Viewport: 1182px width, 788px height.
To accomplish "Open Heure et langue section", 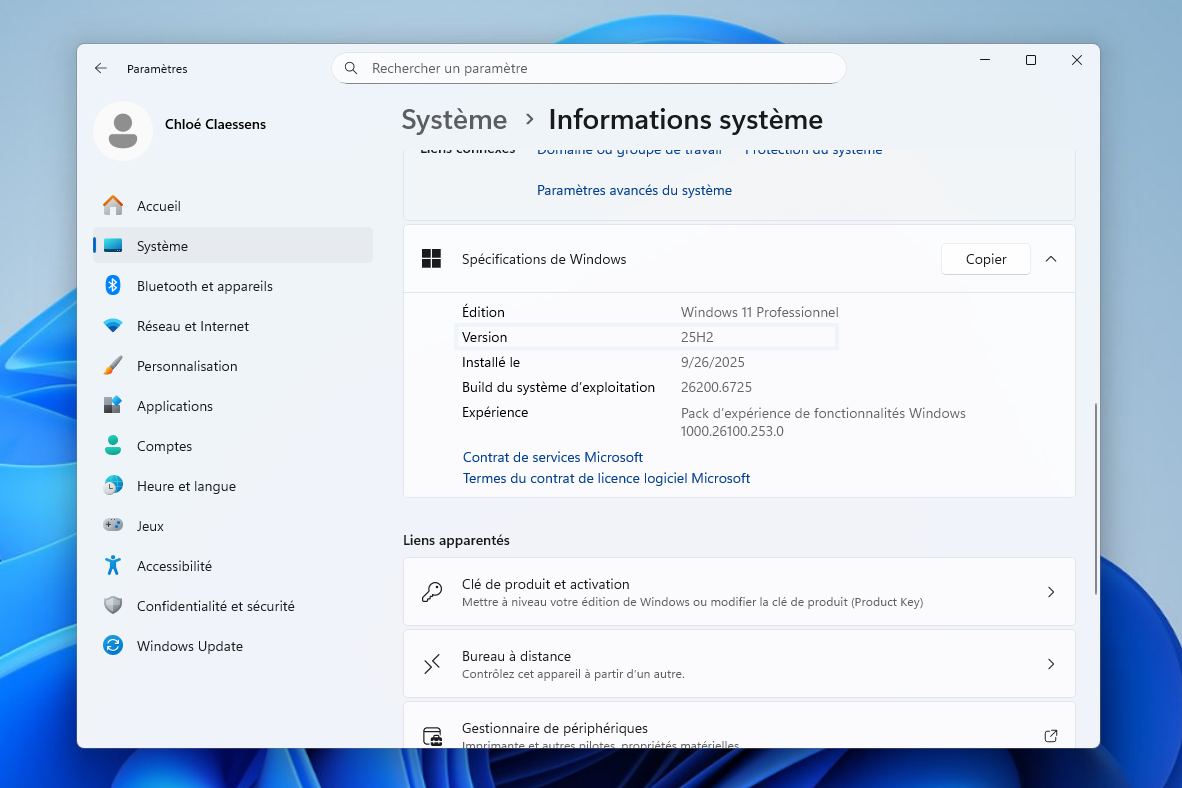I will tap(186, 486).
